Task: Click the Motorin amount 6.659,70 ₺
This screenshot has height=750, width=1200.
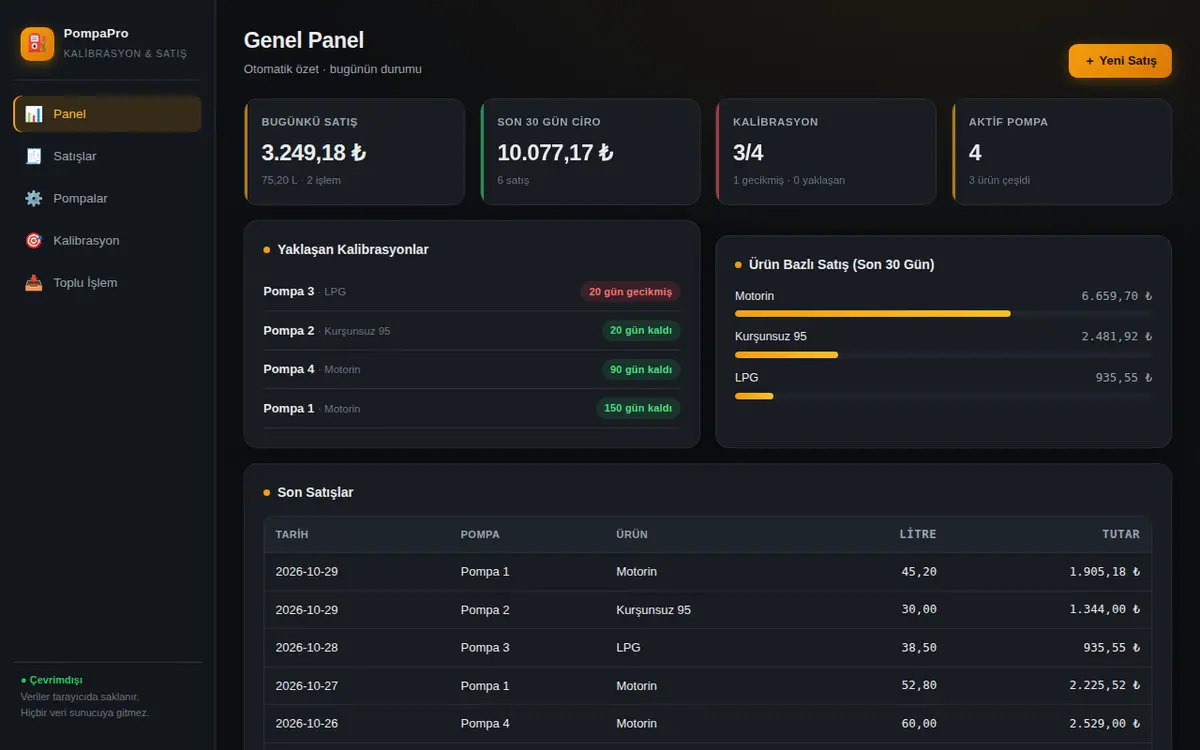Action: point(1116,296)
